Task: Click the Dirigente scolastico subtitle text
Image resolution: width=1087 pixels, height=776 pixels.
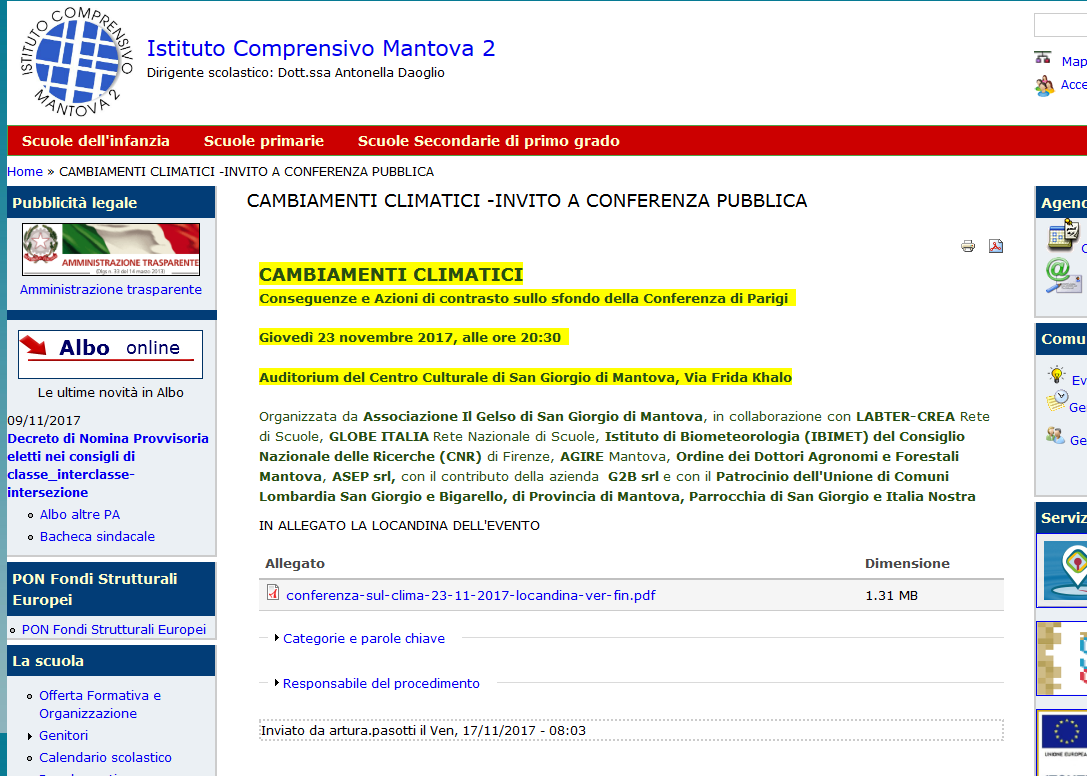Action: pyautogui.click(x=295, y=72)
